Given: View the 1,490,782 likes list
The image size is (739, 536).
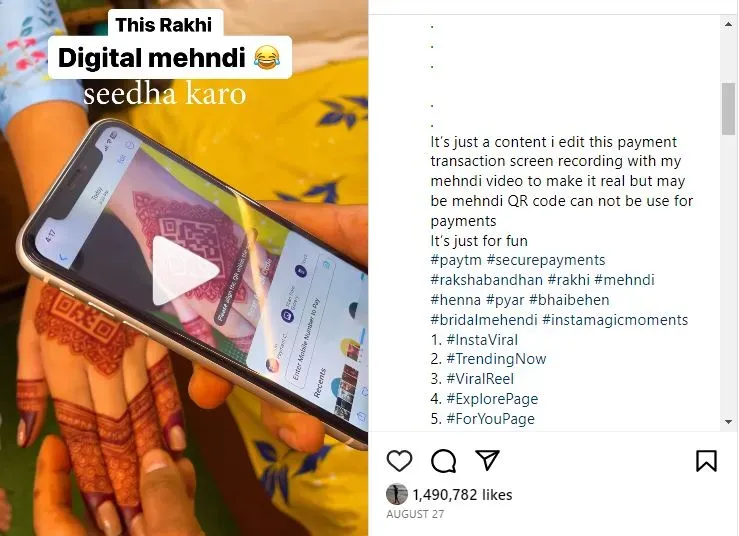Looking at the screenshot, I should point(462,495).
